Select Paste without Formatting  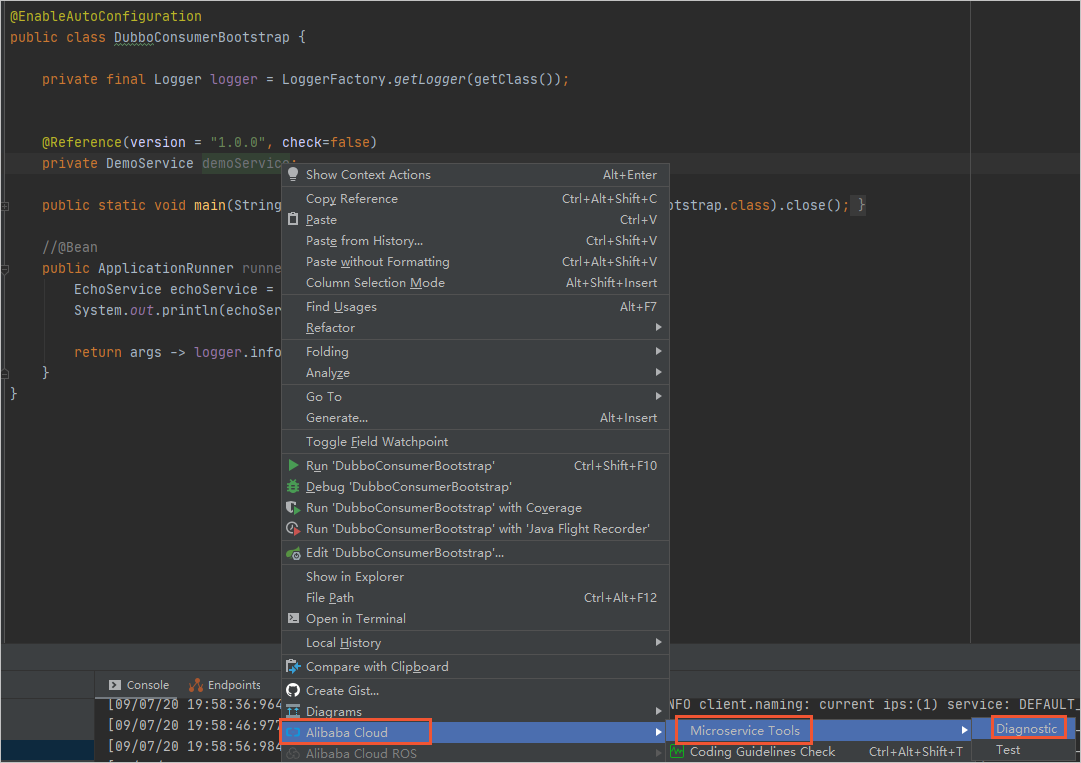pyautogui.click(x=475, y=262)
